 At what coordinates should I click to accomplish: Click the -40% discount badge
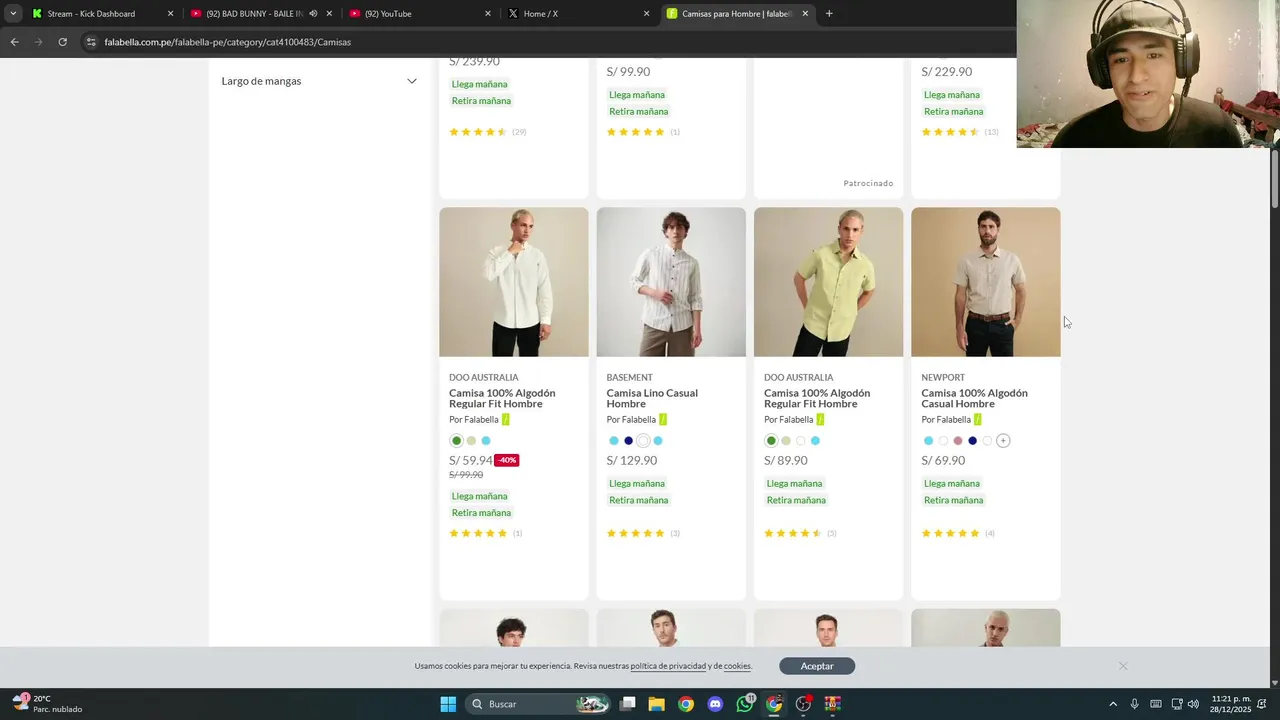[507, 460]
